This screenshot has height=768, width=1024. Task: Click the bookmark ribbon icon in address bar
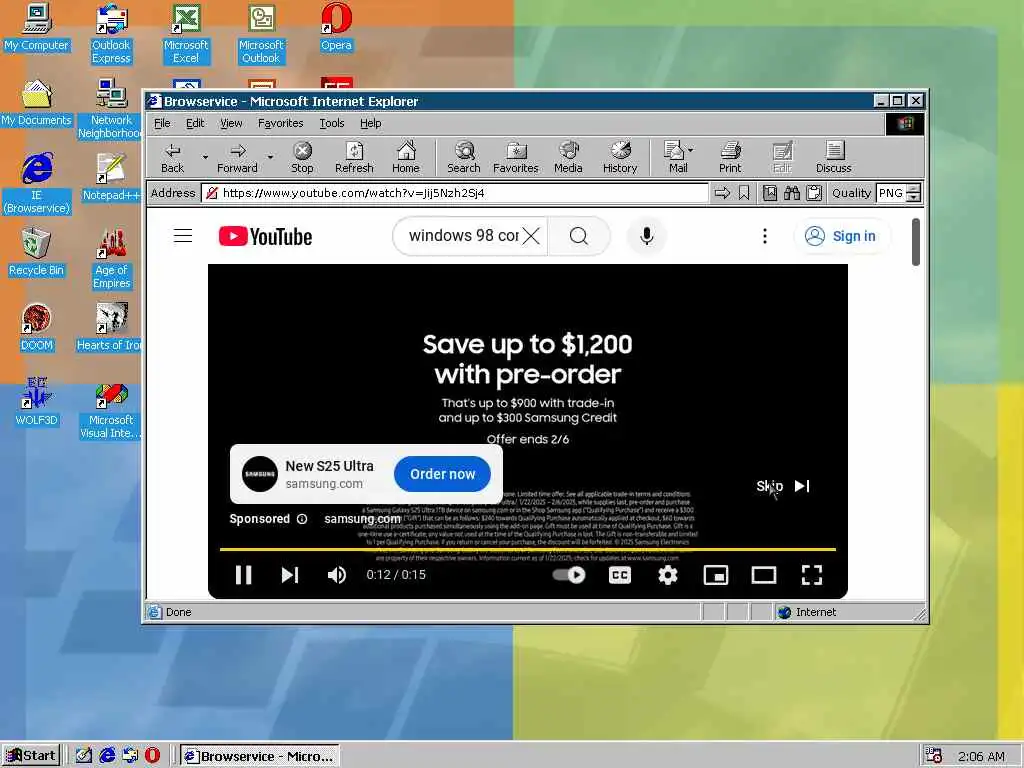(x=744, y=193)
